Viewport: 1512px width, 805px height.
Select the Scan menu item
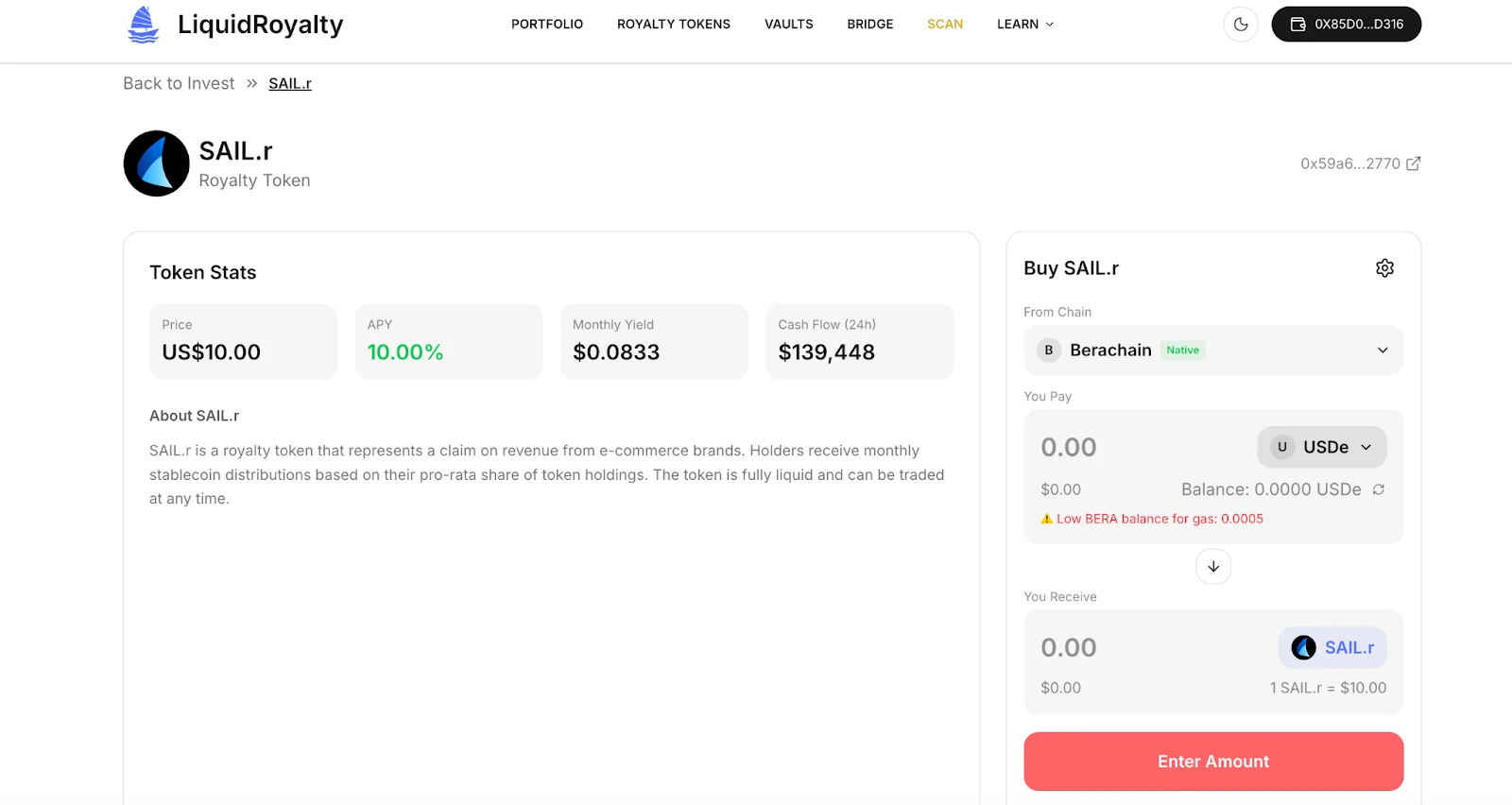945,25
